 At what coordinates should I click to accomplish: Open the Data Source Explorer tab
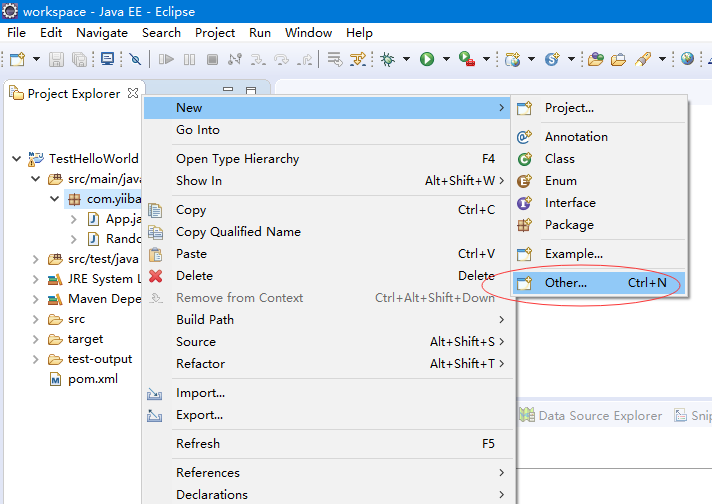[x=590, y=415]
